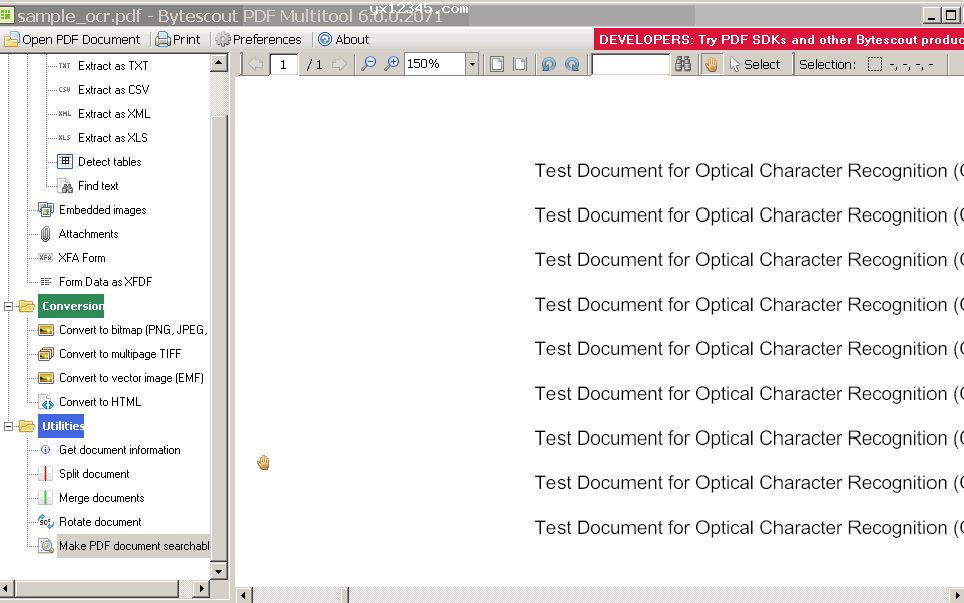Collapse the Utilities tree group
Viewport: 964px width, 603px height.
coord(10,426)
